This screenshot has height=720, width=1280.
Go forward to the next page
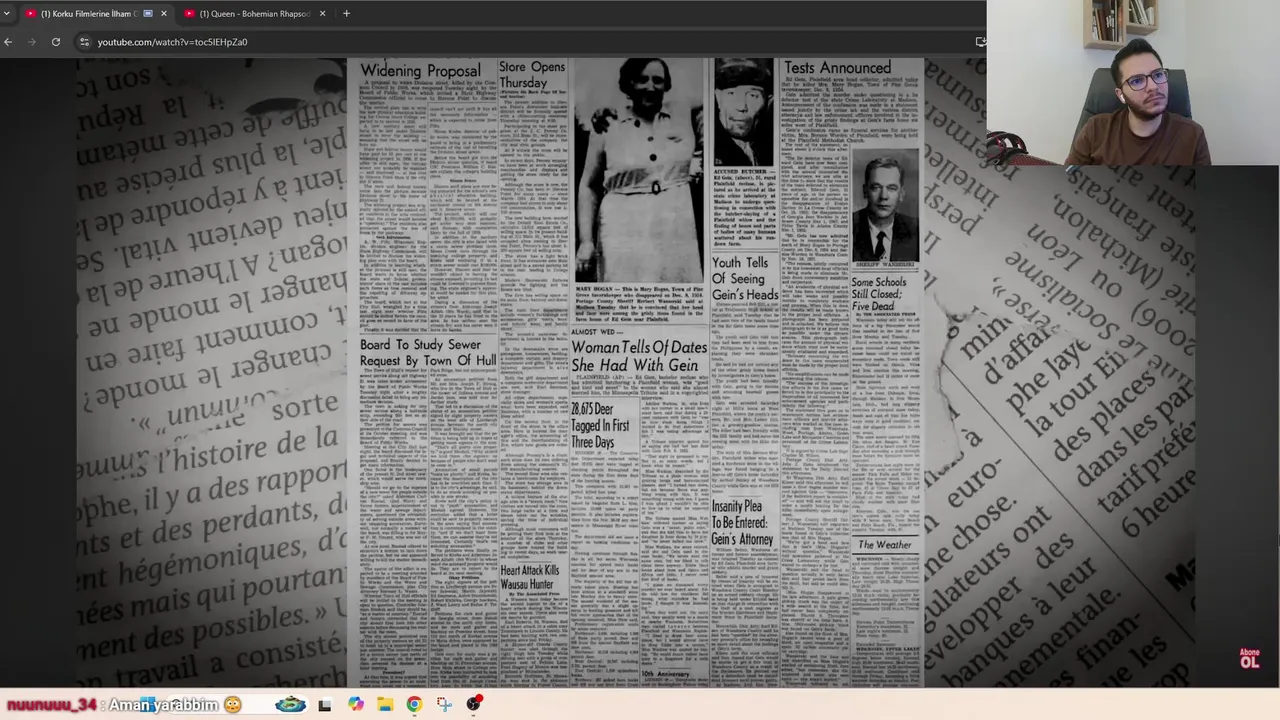(32, 42)
